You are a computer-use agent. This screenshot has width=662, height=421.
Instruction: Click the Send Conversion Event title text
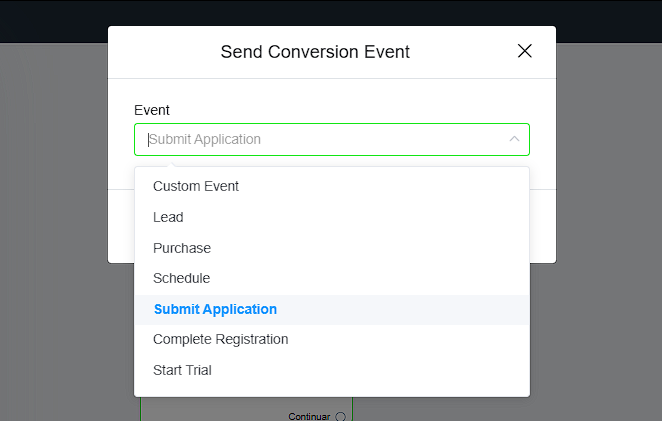point(315,52)
